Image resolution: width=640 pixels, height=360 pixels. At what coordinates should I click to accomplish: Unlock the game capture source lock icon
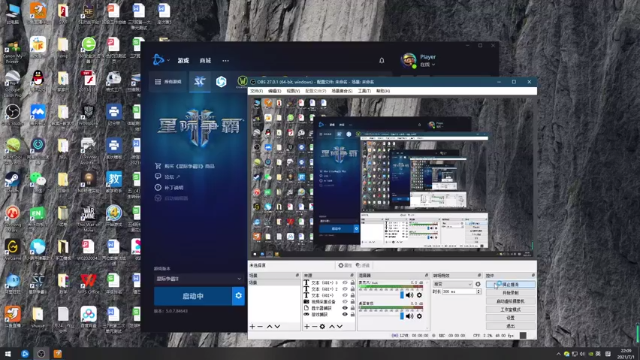click(353, 314)
